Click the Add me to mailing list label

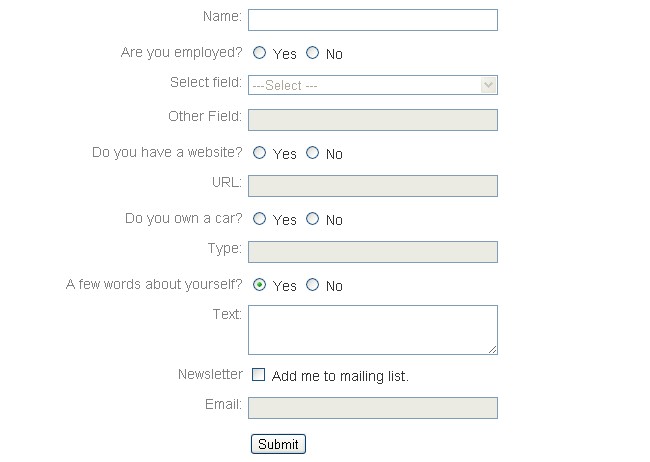point(340,376)
